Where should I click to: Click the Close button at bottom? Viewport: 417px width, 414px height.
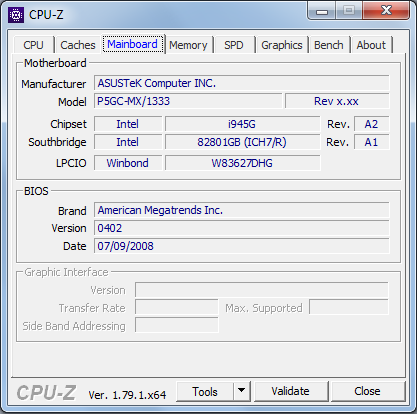click(367, 391)
